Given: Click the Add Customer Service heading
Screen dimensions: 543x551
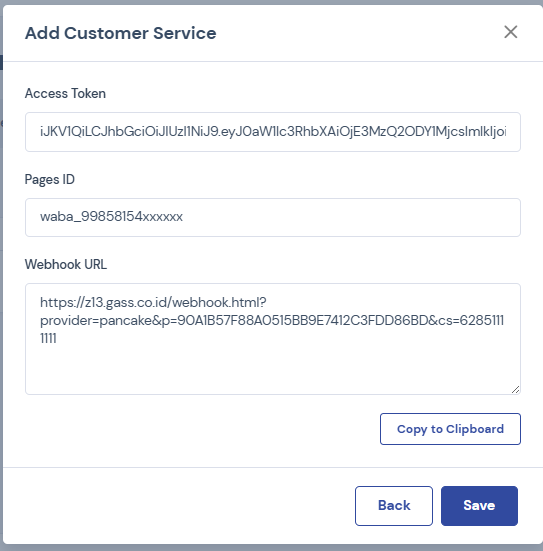Looking at the screenshot, I should (x=121, y=33).
